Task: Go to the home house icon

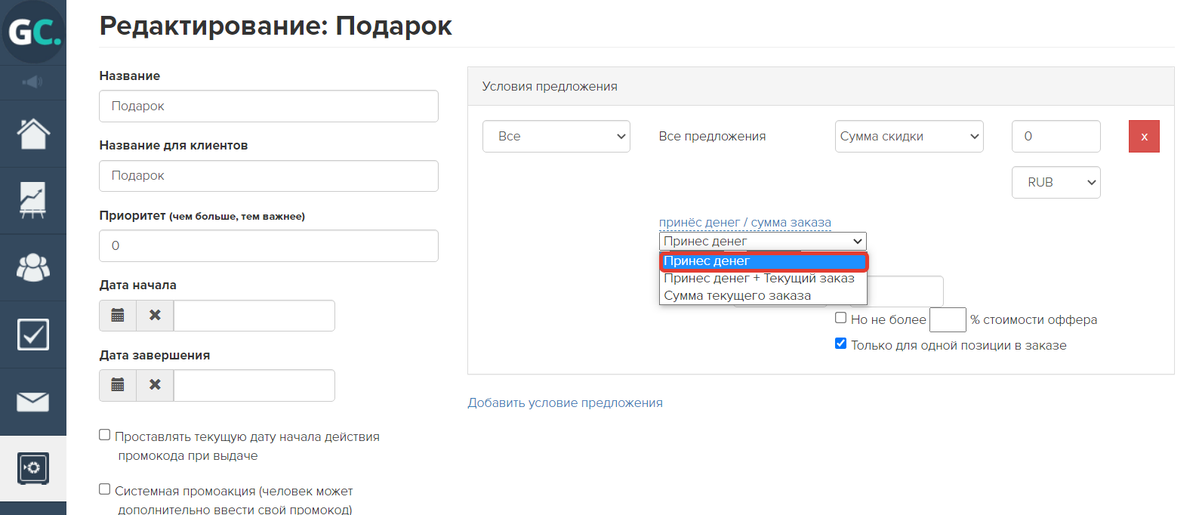Action: coord(33,134)
